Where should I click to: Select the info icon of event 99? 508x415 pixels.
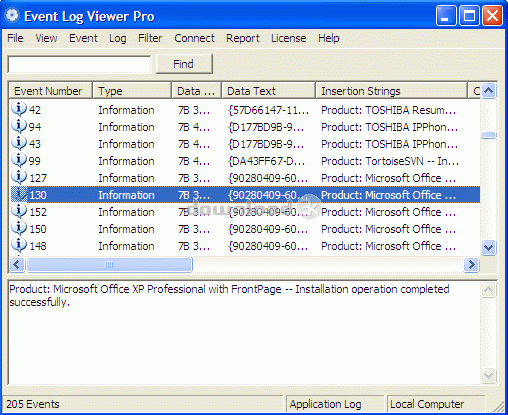pos(19,160)
